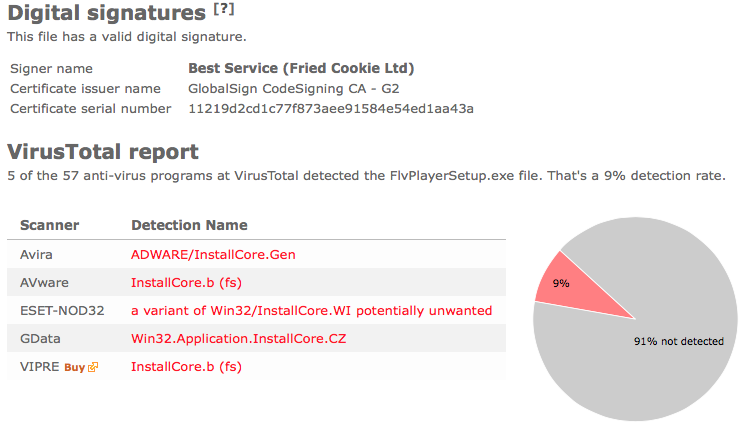Click the signer name Best Service (Fried Cookie Ltd)
This screenshot has height=439, width=751.
click(301, 68)
